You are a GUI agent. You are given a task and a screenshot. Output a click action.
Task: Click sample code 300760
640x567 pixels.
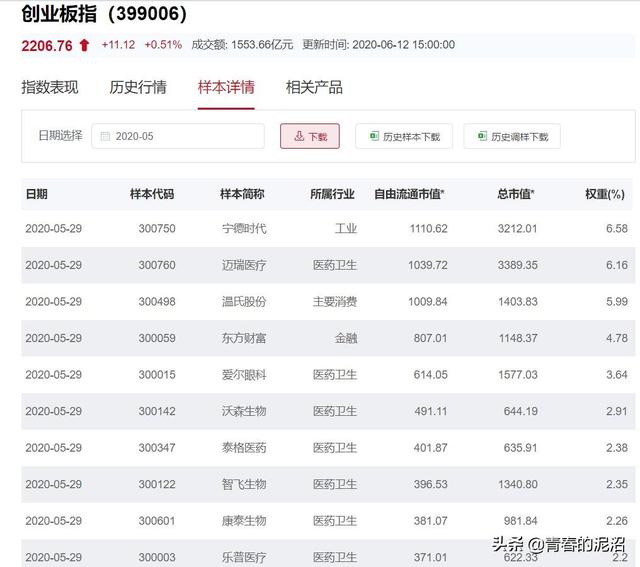[157, 265]
